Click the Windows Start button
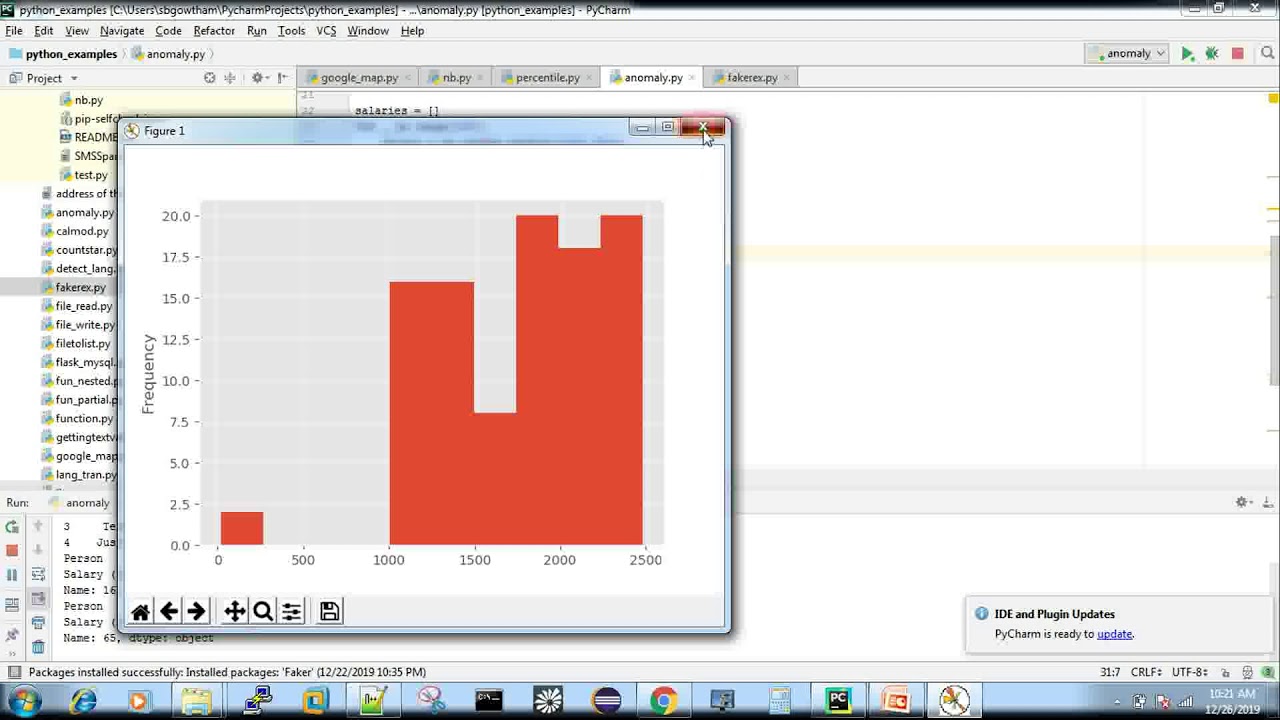Viewport: 1280px width, 720px height. (24, 700)
